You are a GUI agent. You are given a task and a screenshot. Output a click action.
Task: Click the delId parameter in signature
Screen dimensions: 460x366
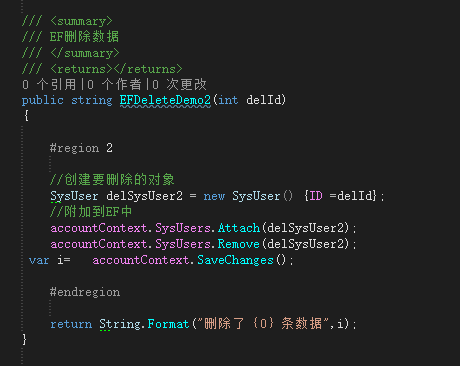pos(264,100)
